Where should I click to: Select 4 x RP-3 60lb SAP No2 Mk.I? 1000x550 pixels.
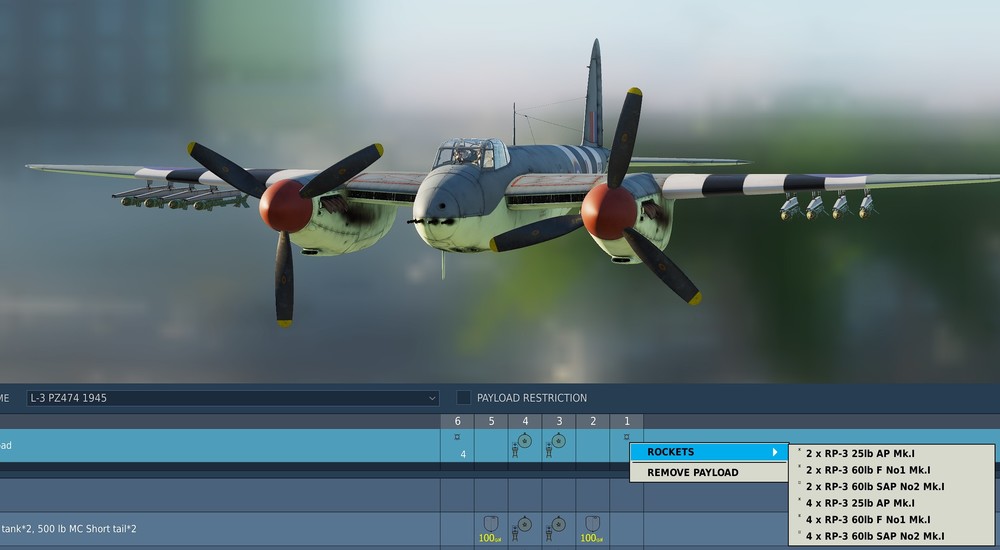(892, 536)
